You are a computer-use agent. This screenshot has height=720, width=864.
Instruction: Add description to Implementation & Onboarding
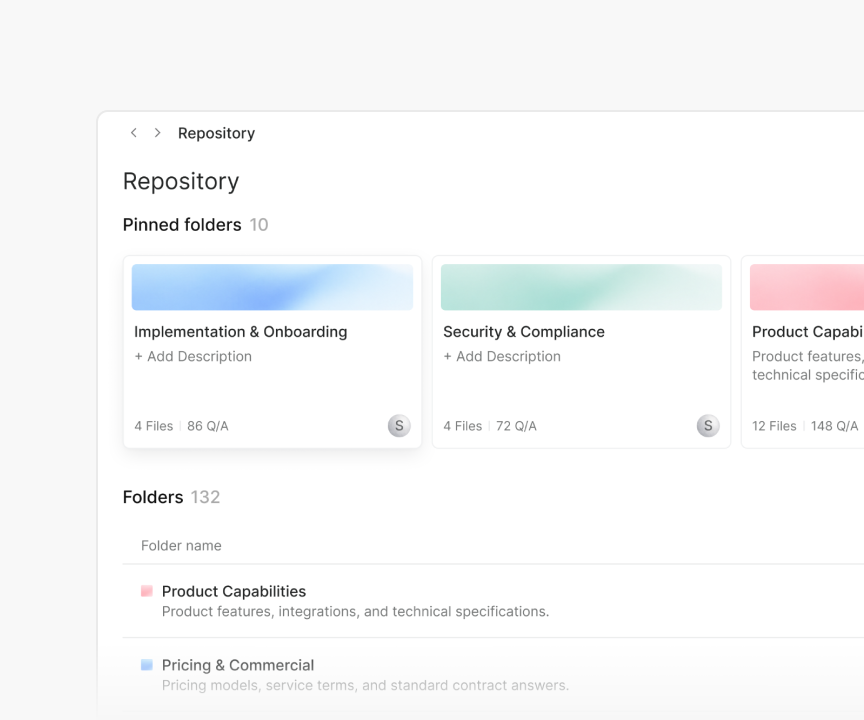[193, 356]
